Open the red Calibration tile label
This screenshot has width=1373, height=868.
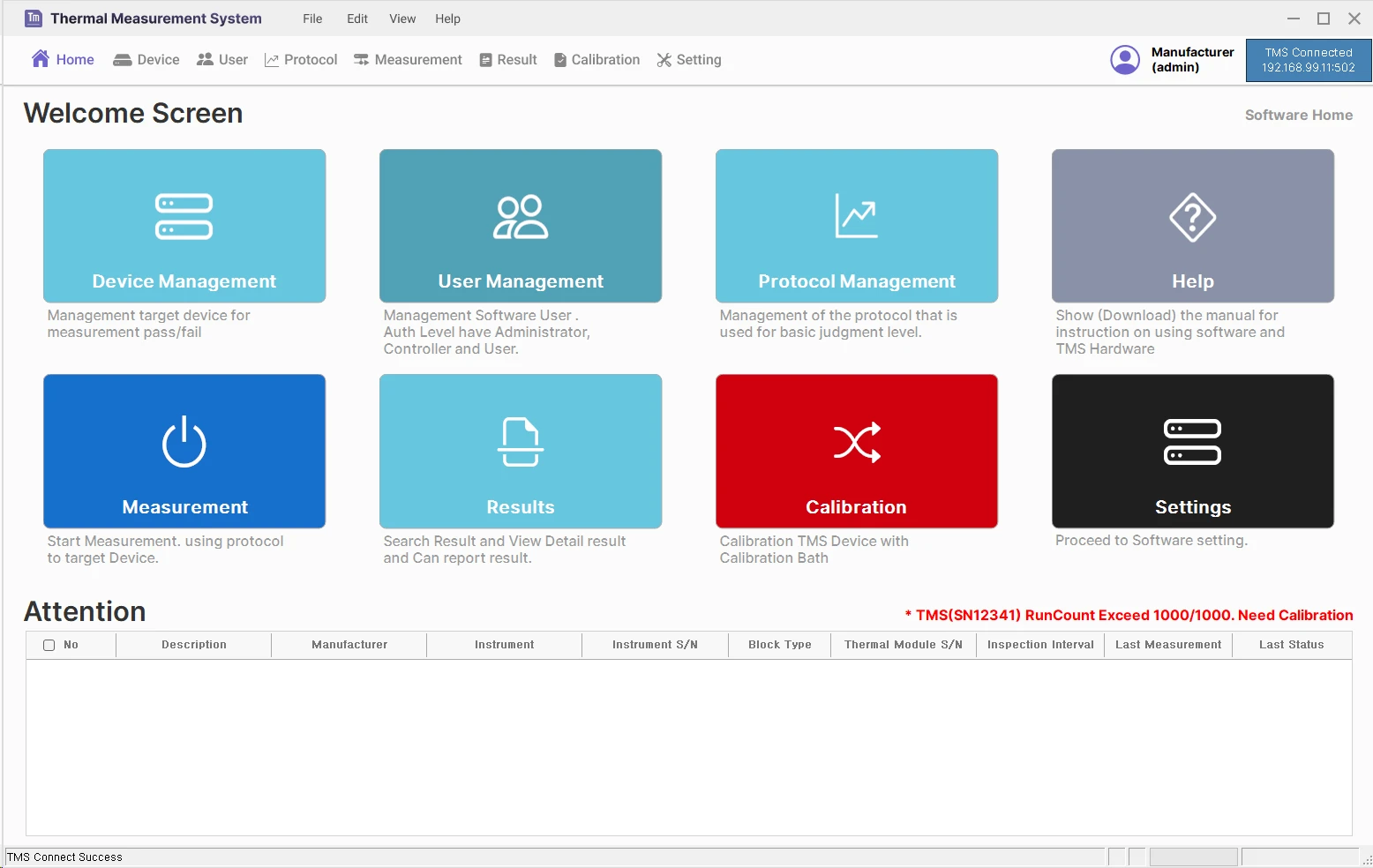tap(856, 507)
